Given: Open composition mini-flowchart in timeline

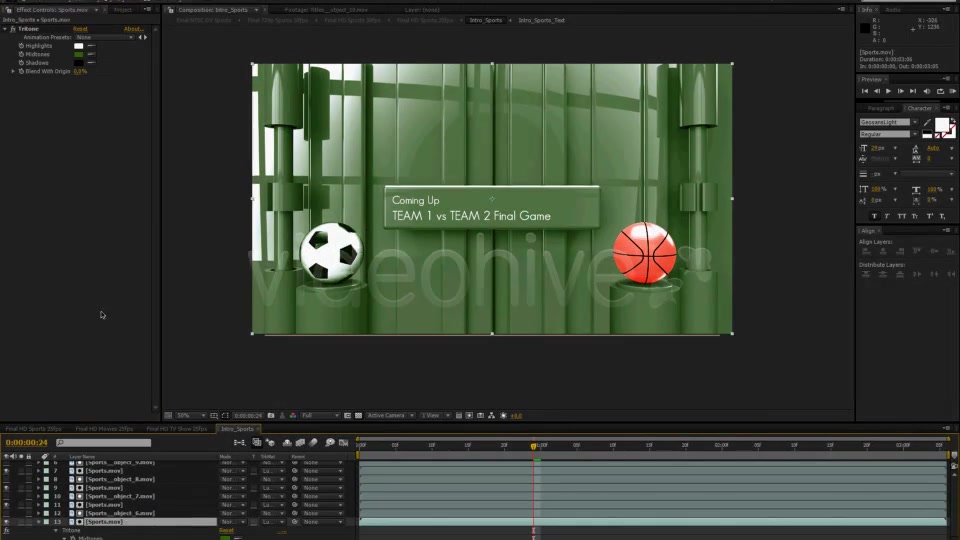Looking at the screenshot, I should [x=239, y=443].
